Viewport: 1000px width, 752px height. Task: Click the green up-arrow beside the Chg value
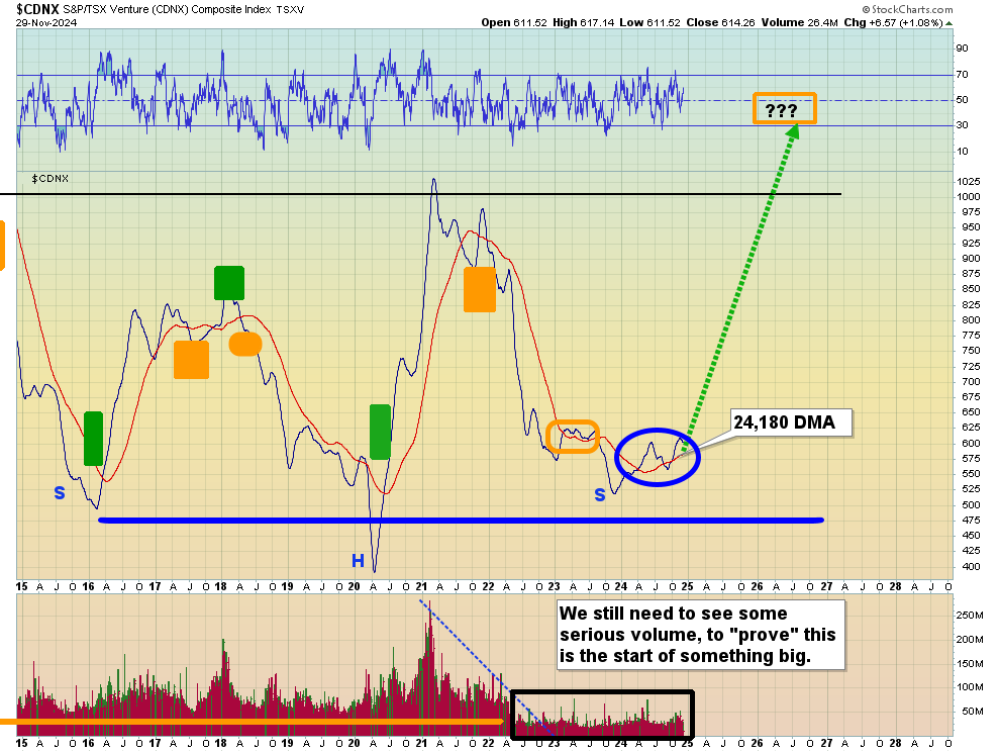(x=949, y=23)
